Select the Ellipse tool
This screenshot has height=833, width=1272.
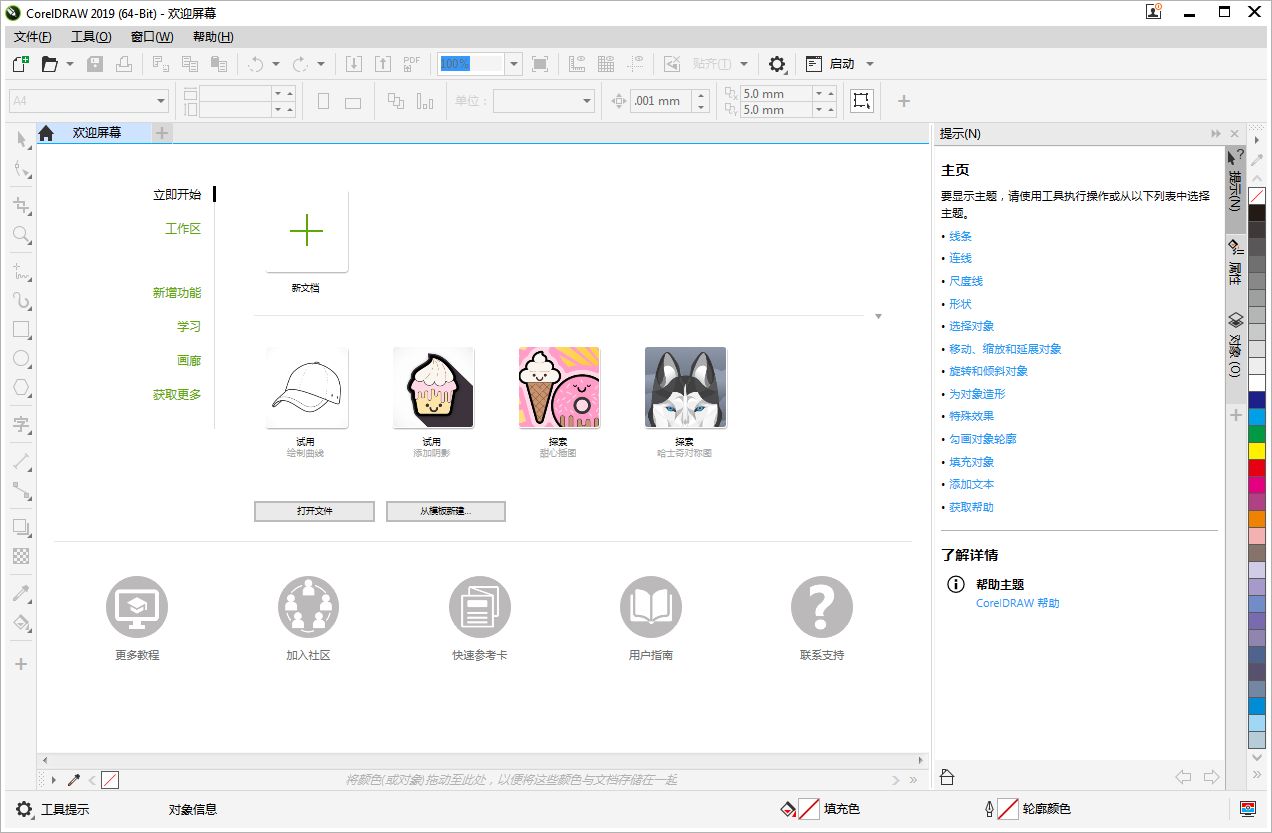[x=21, y=359]
